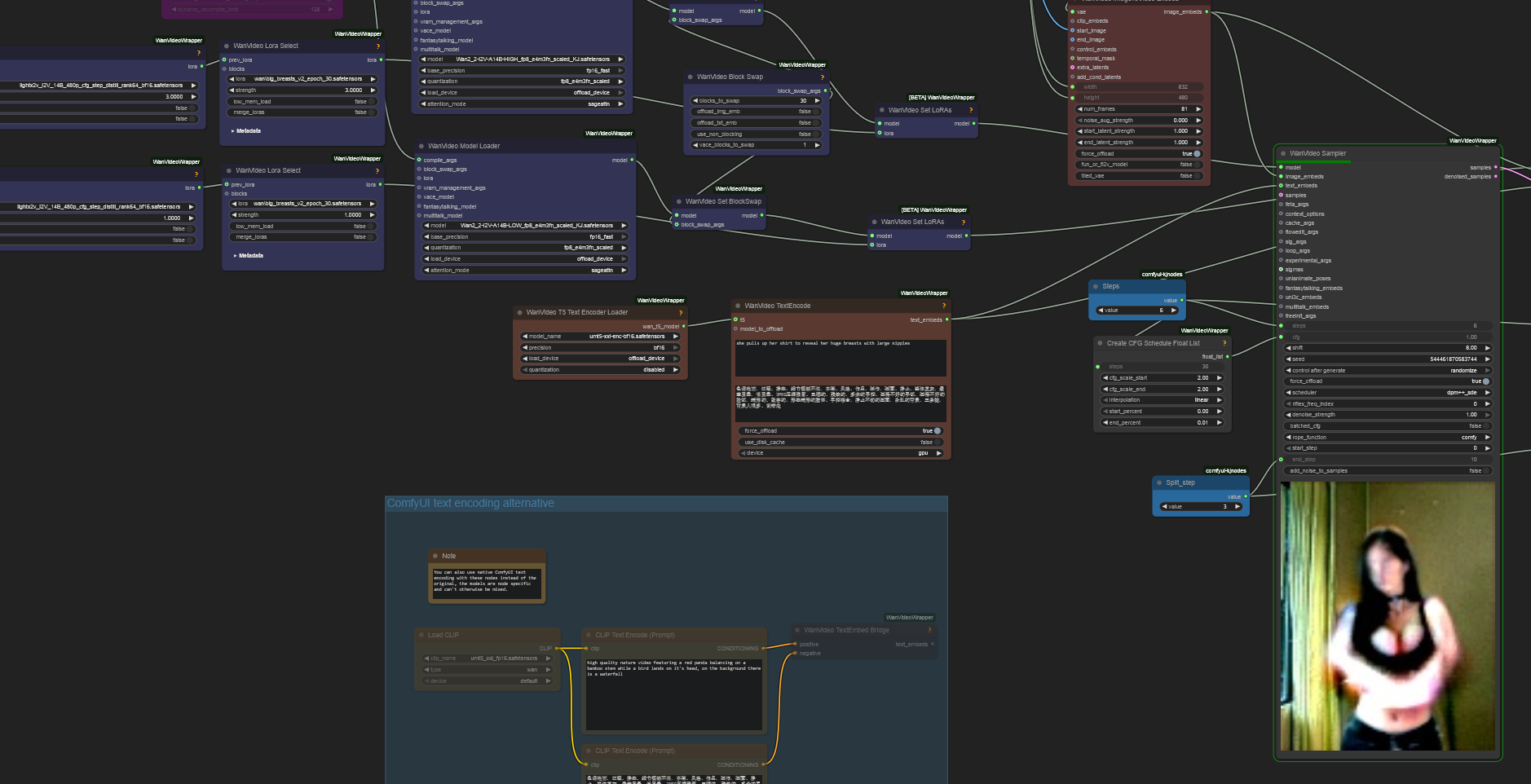Viewport: 1531px width, 784px height.
Task: Click the collapse dot on Load CLIP
Action: pyautogui.click(x=421, y=635)
